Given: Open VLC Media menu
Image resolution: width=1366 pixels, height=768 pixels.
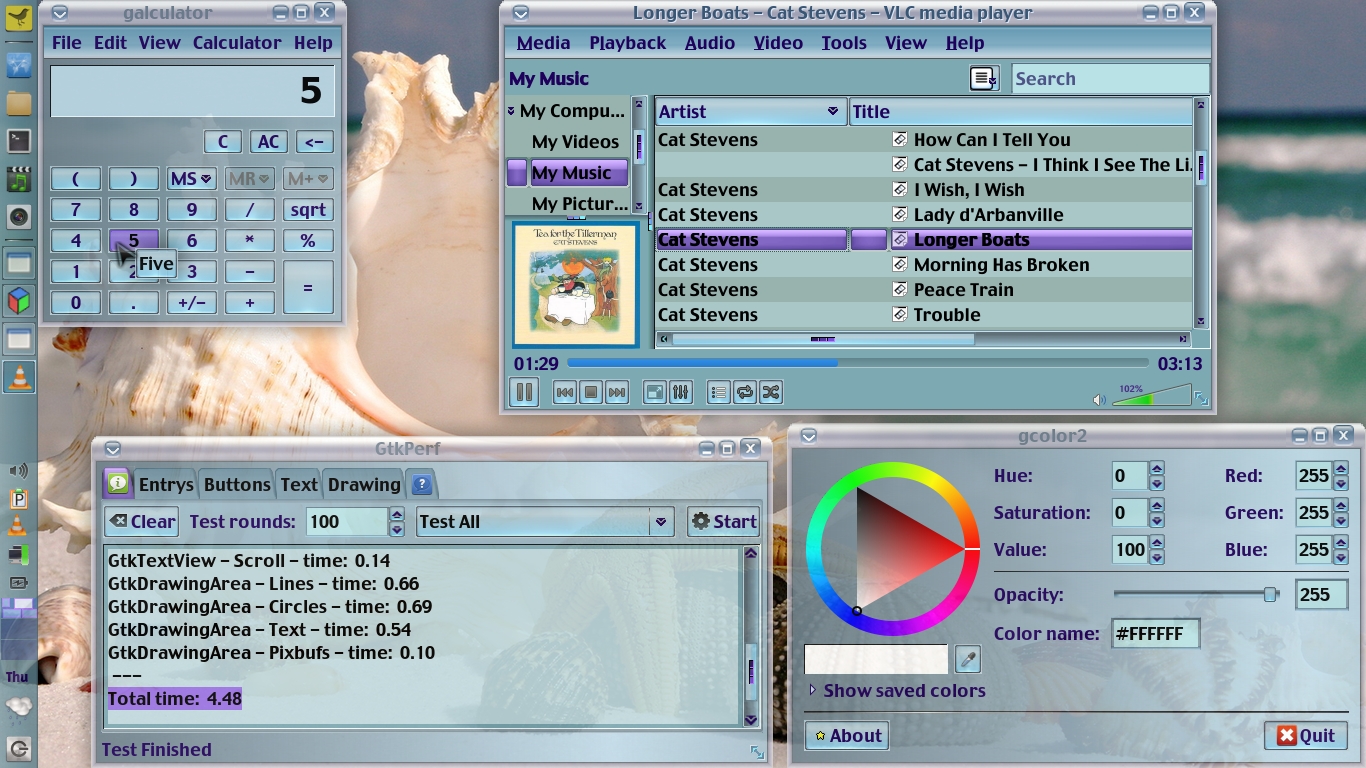Looking at the screenshot, I should [543, 43].
